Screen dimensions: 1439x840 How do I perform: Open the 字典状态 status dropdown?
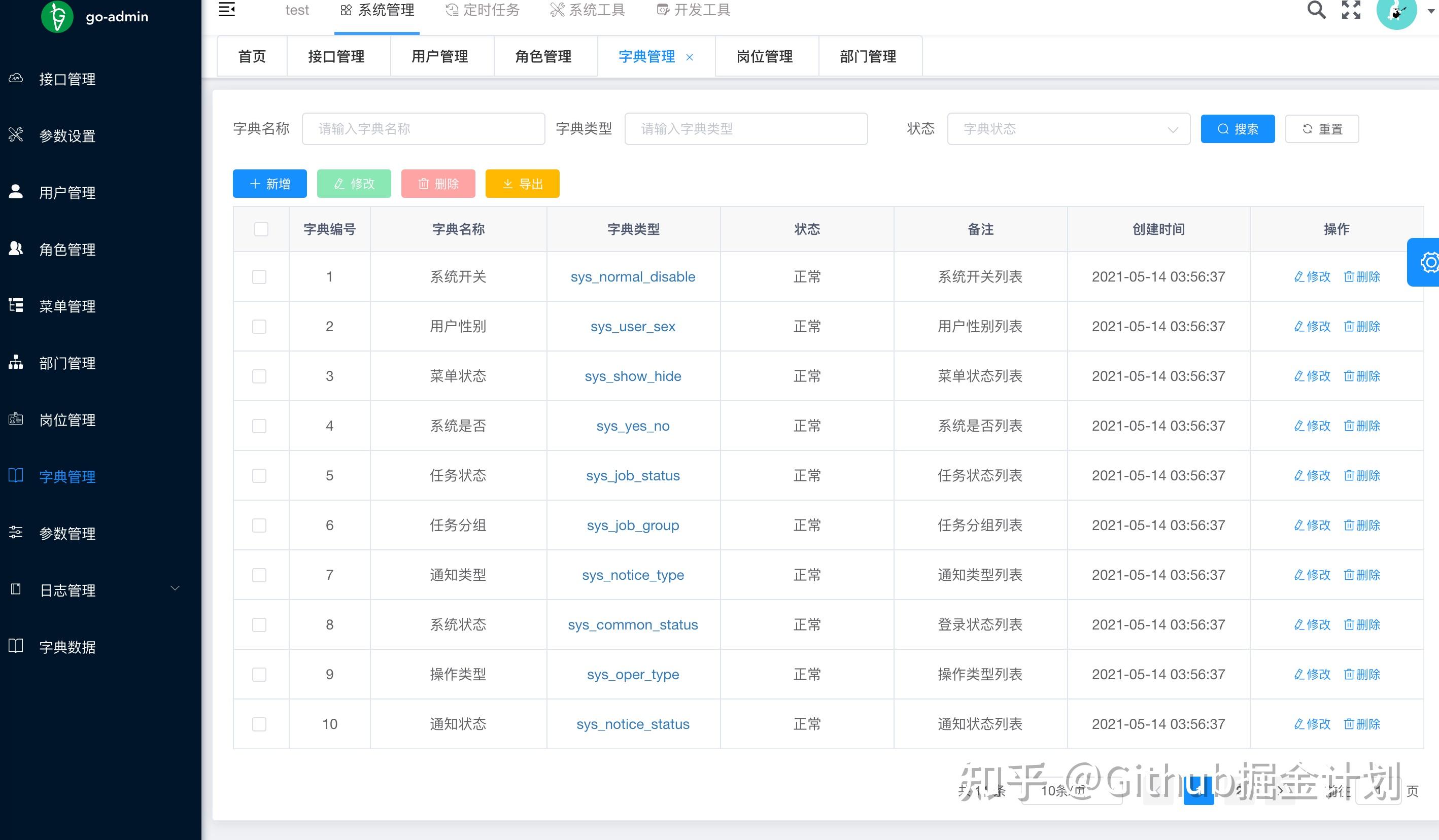tap(1068, 128)
